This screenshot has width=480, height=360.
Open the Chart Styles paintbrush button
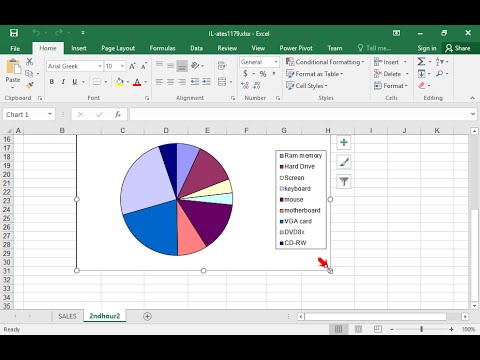(344, 162)
